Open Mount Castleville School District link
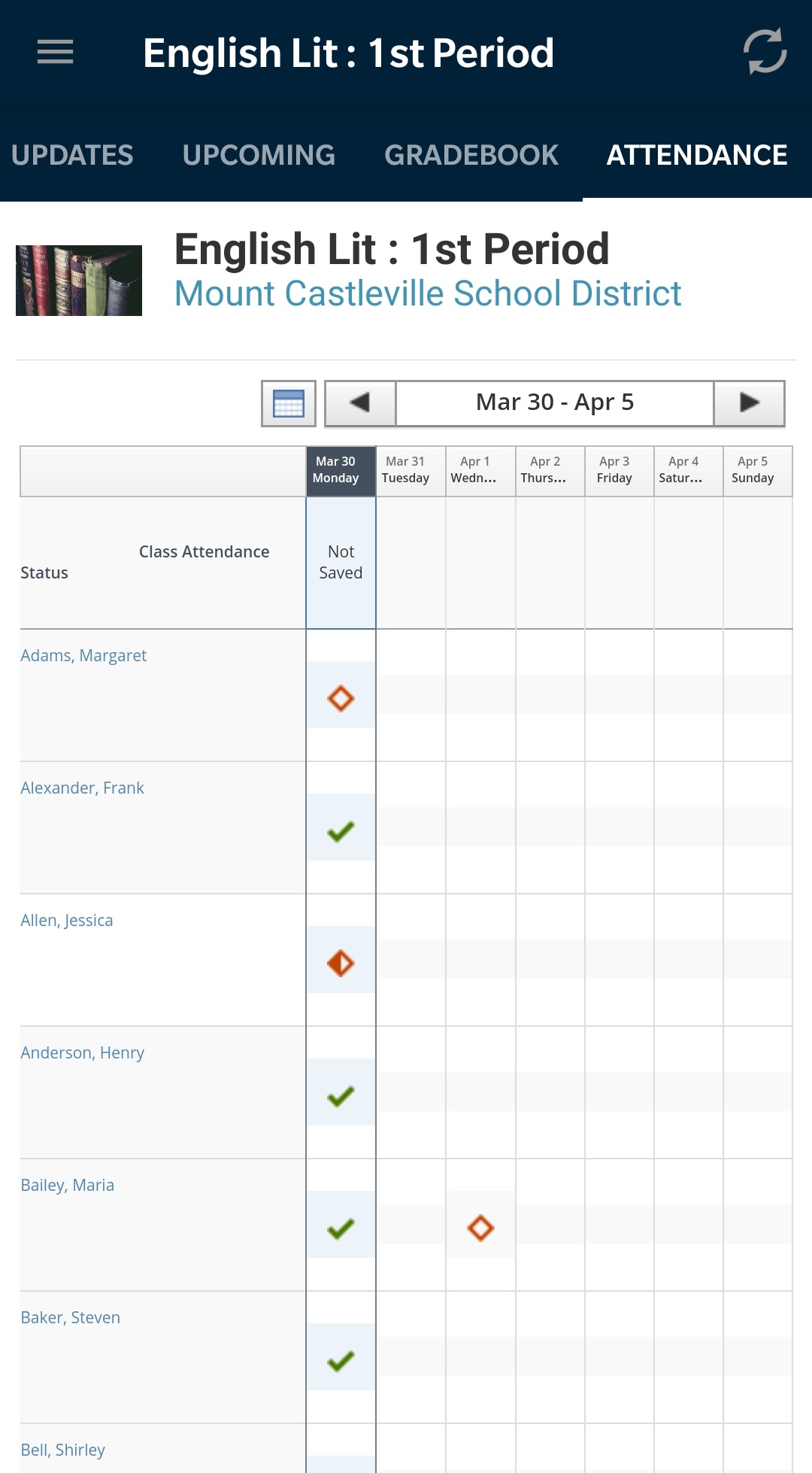812x1473 pixels. pyautogui.click(x=427, y=293)
